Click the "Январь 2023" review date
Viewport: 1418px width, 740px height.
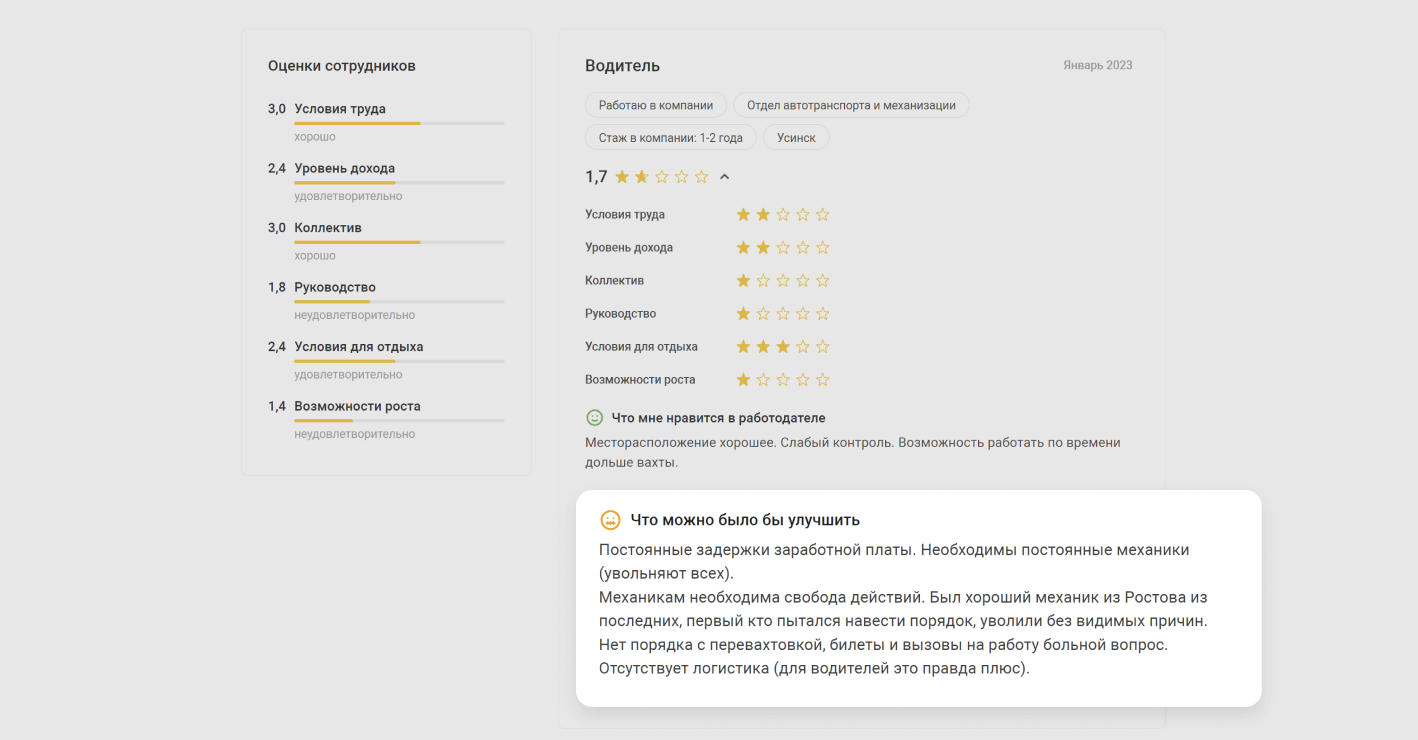pos(1098,66)
